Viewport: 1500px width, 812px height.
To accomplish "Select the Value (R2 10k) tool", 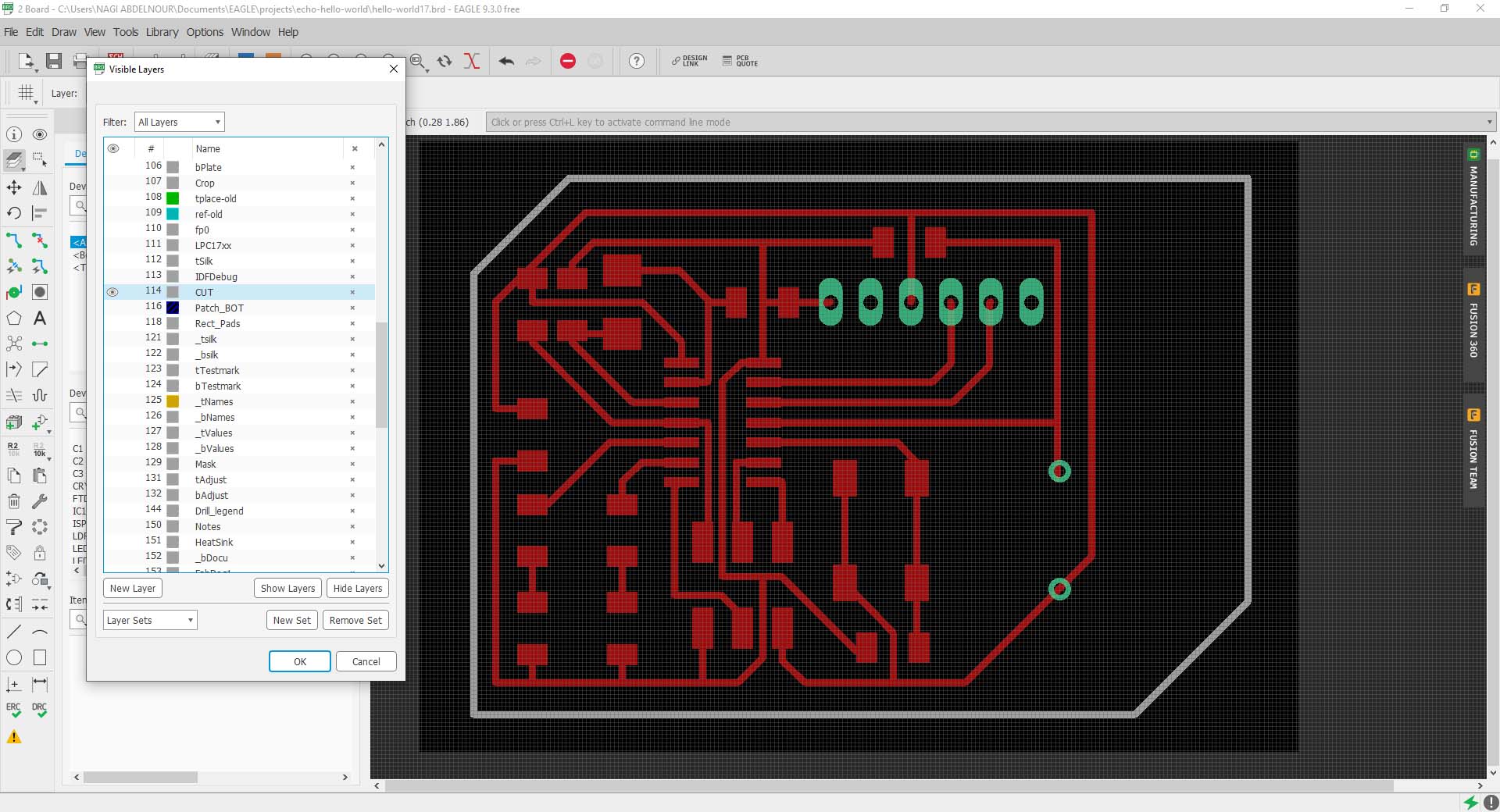I will coord(40,449).
